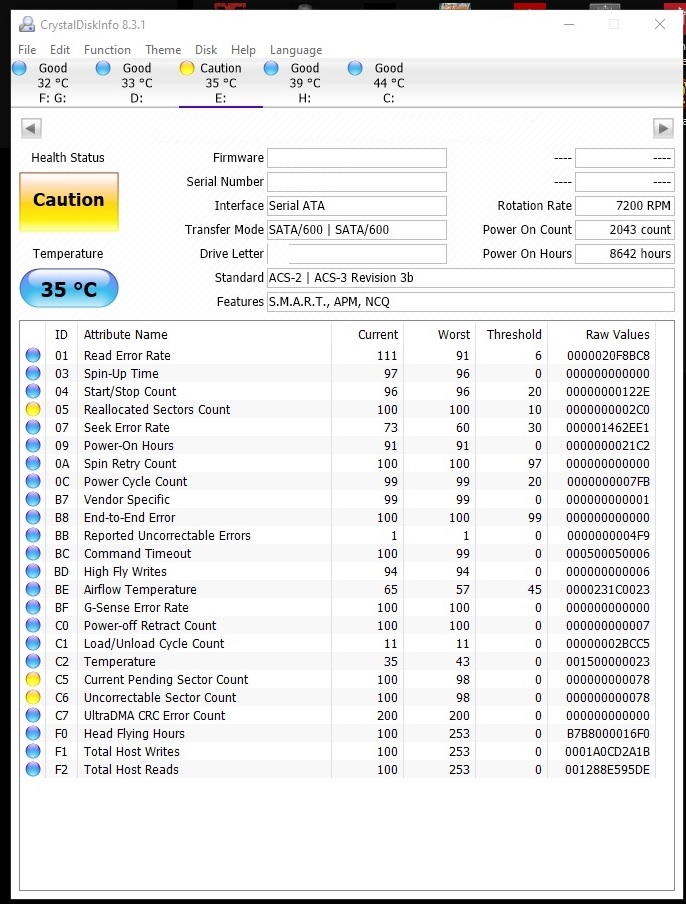Click the status icon for Command Timeout

[33, 553]
